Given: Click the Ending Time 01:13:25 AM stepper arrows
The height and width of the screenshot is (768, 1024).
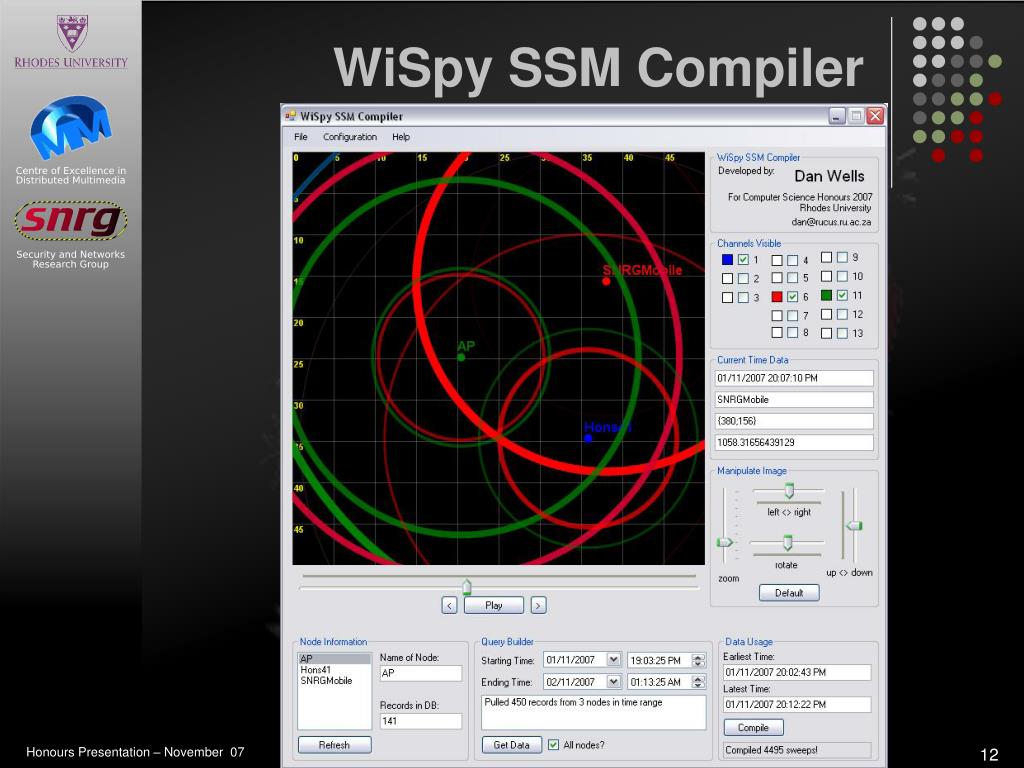Looking at the screenshot, I should (x=699, y=682).
